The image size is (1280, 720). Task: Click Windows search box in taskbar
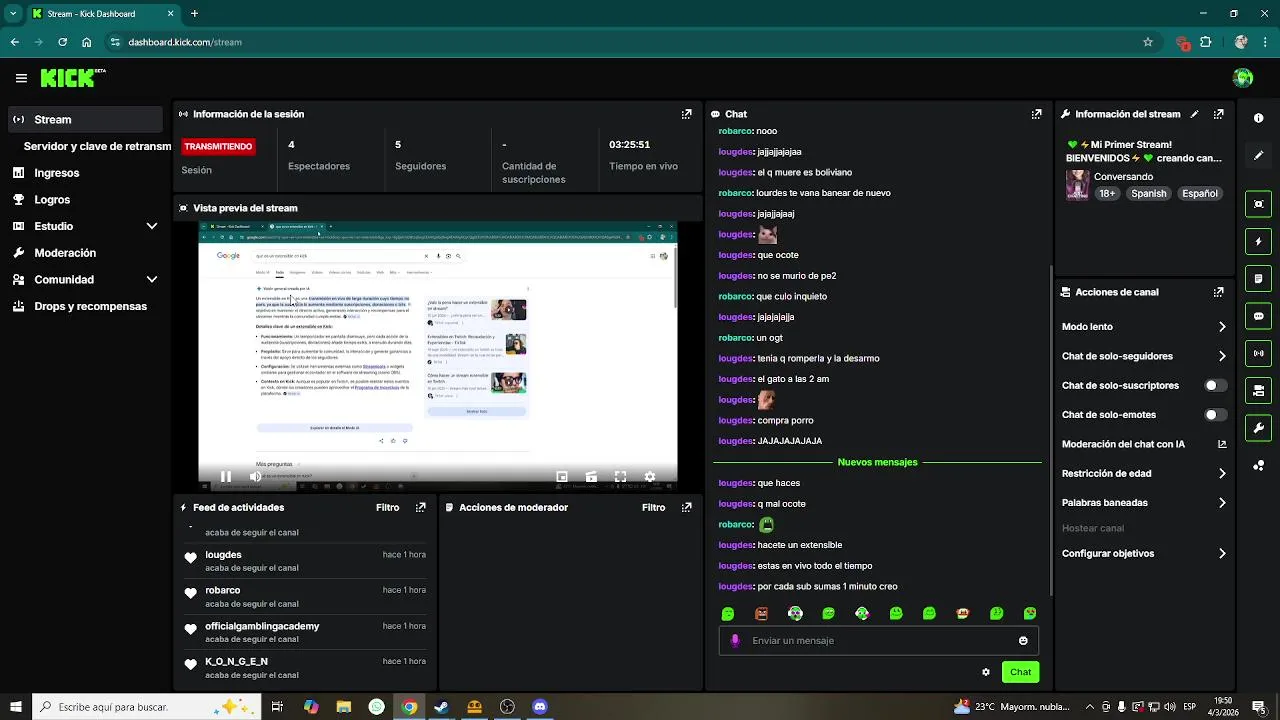148,707
